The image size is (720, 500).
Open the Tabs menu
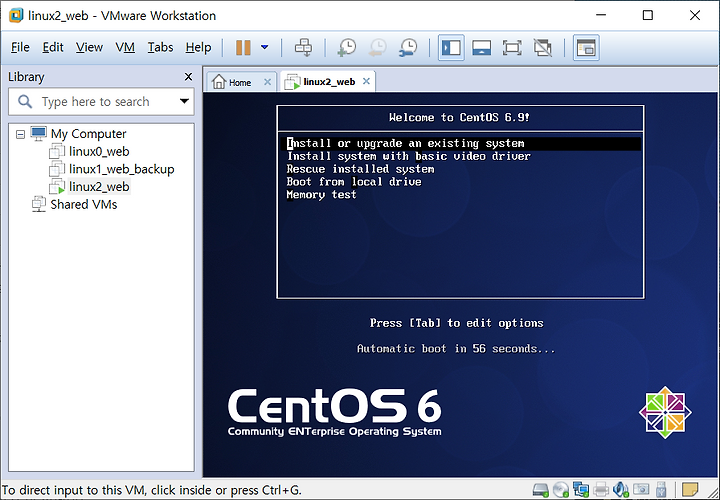tap(160, 47)
